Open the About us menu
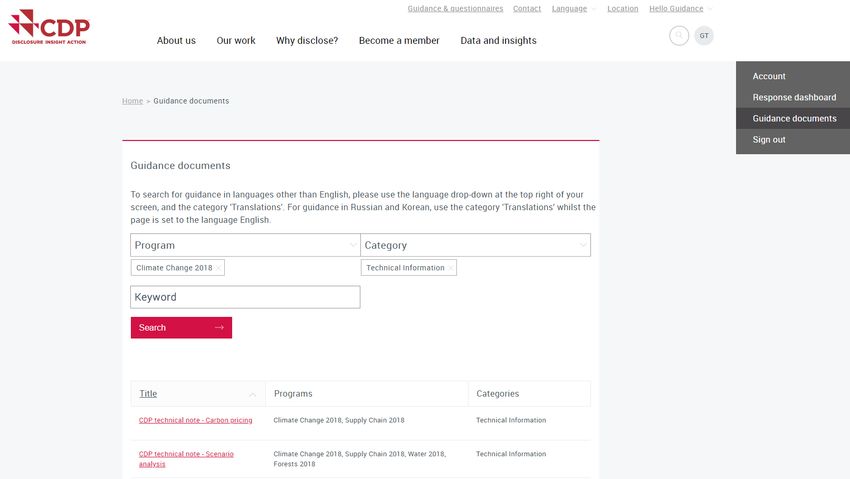 click(x=176, y=41)
